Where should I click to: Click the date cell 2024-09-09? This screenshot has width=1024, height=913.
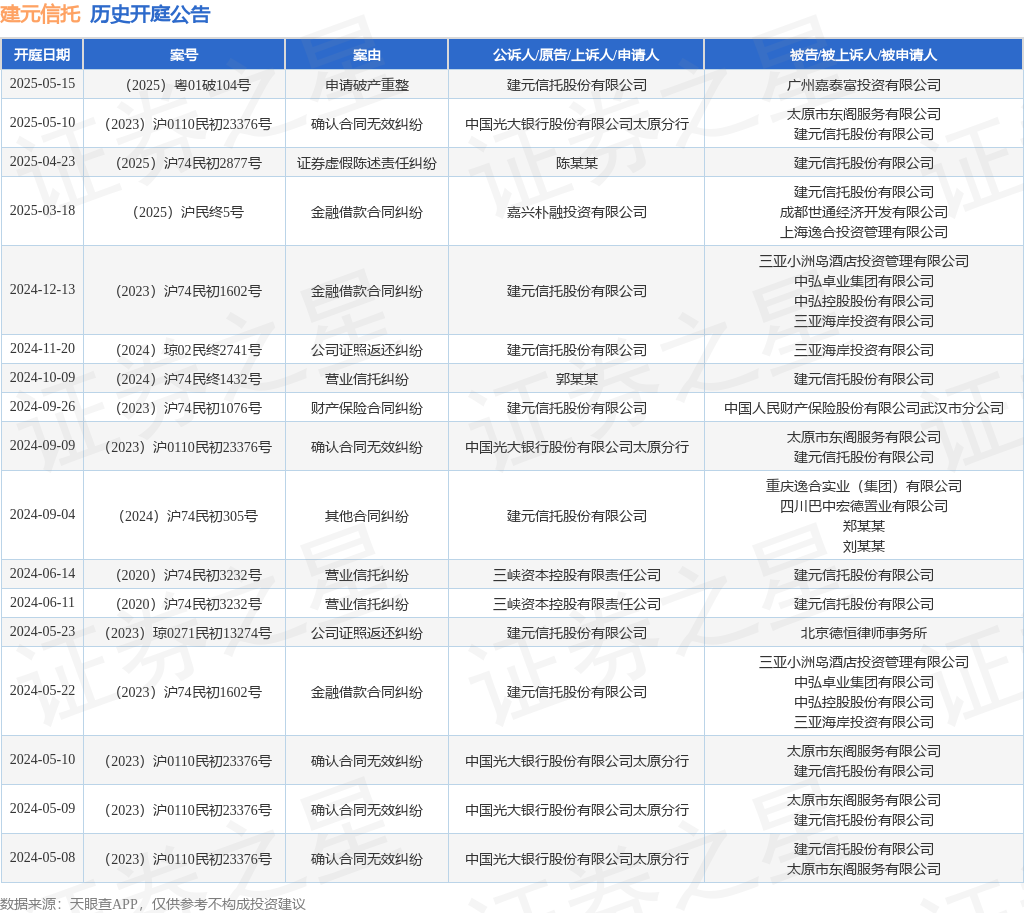click(42, 445)
